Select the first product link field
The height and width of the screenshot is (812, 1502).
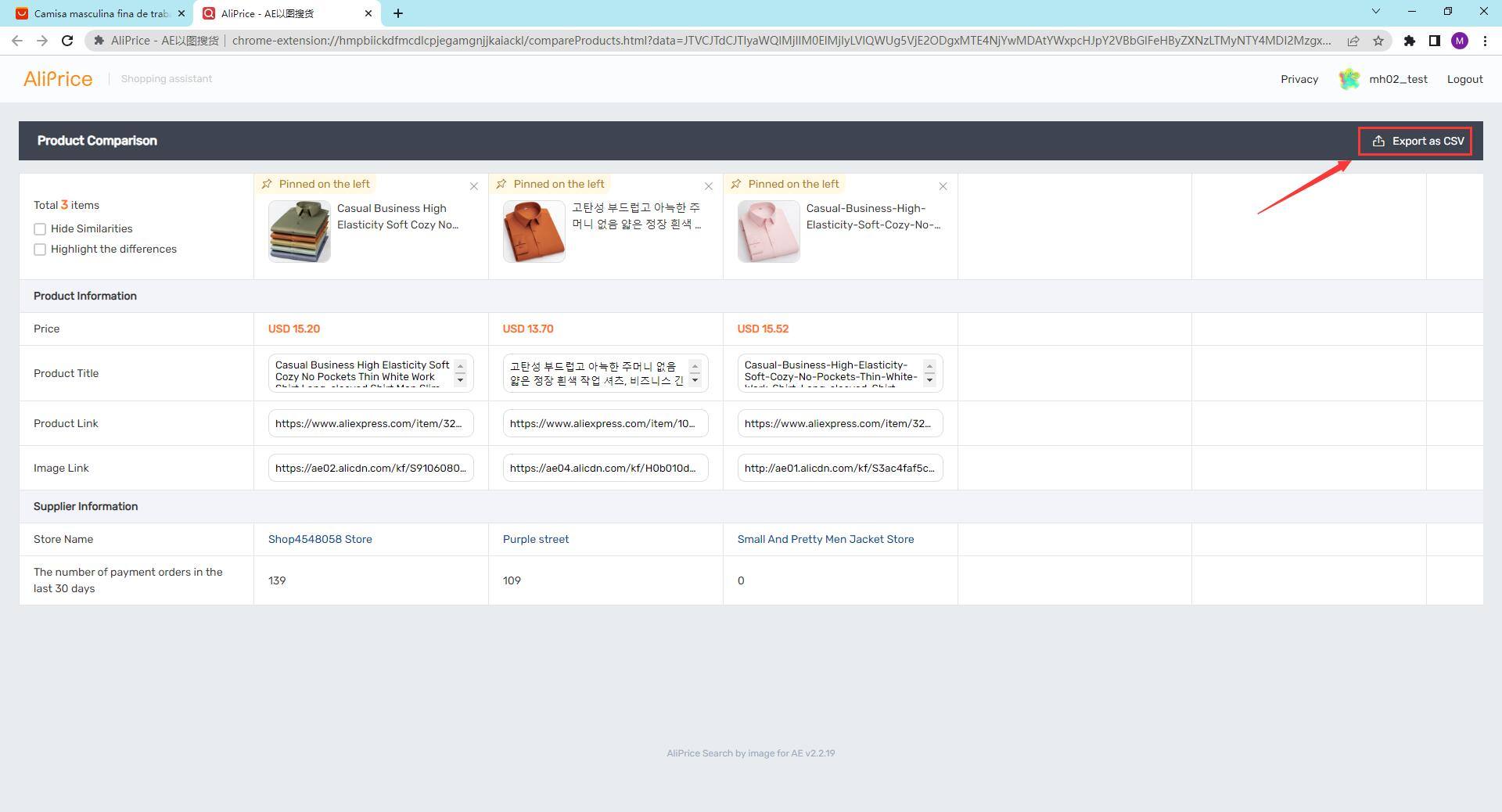(x=371, y=423)
